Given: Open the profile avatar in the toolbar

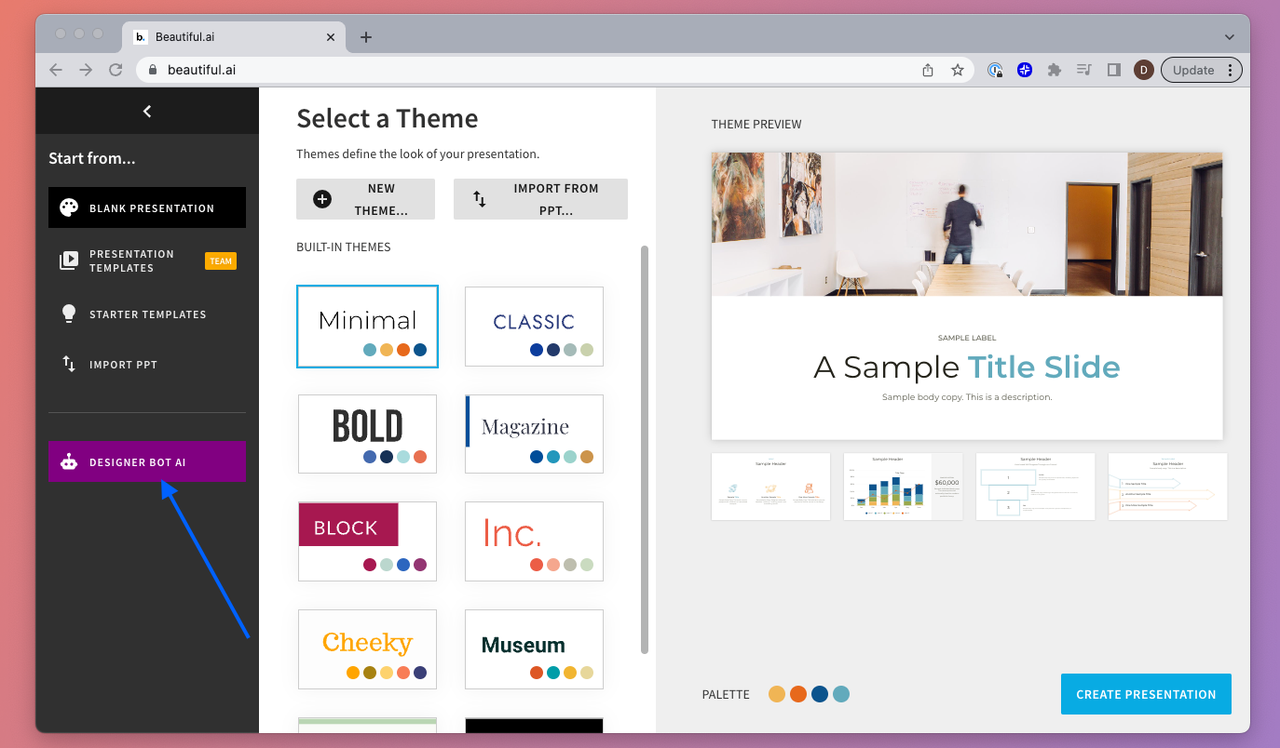Looking at the screenshot, I should 1143,70.
